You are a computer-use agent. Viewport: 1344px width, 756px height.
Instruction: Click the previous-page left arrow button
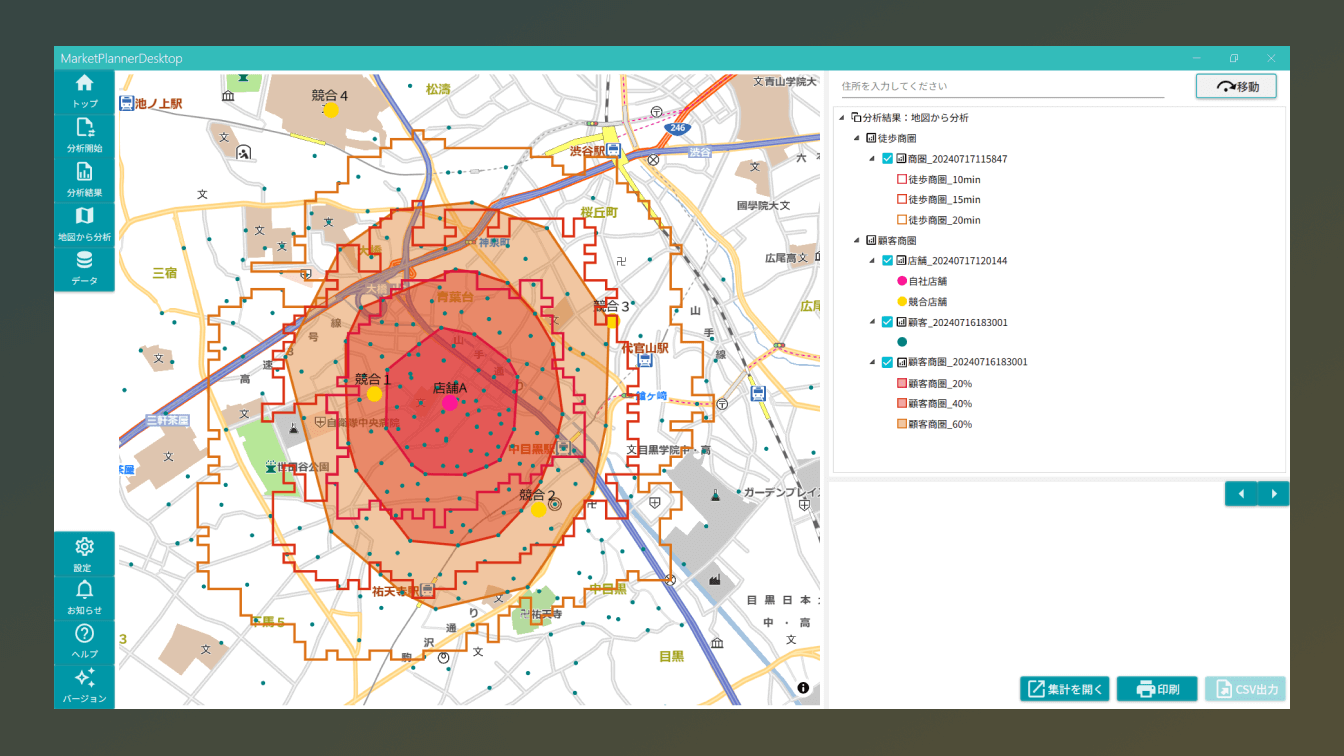[x=1241, y=494]
